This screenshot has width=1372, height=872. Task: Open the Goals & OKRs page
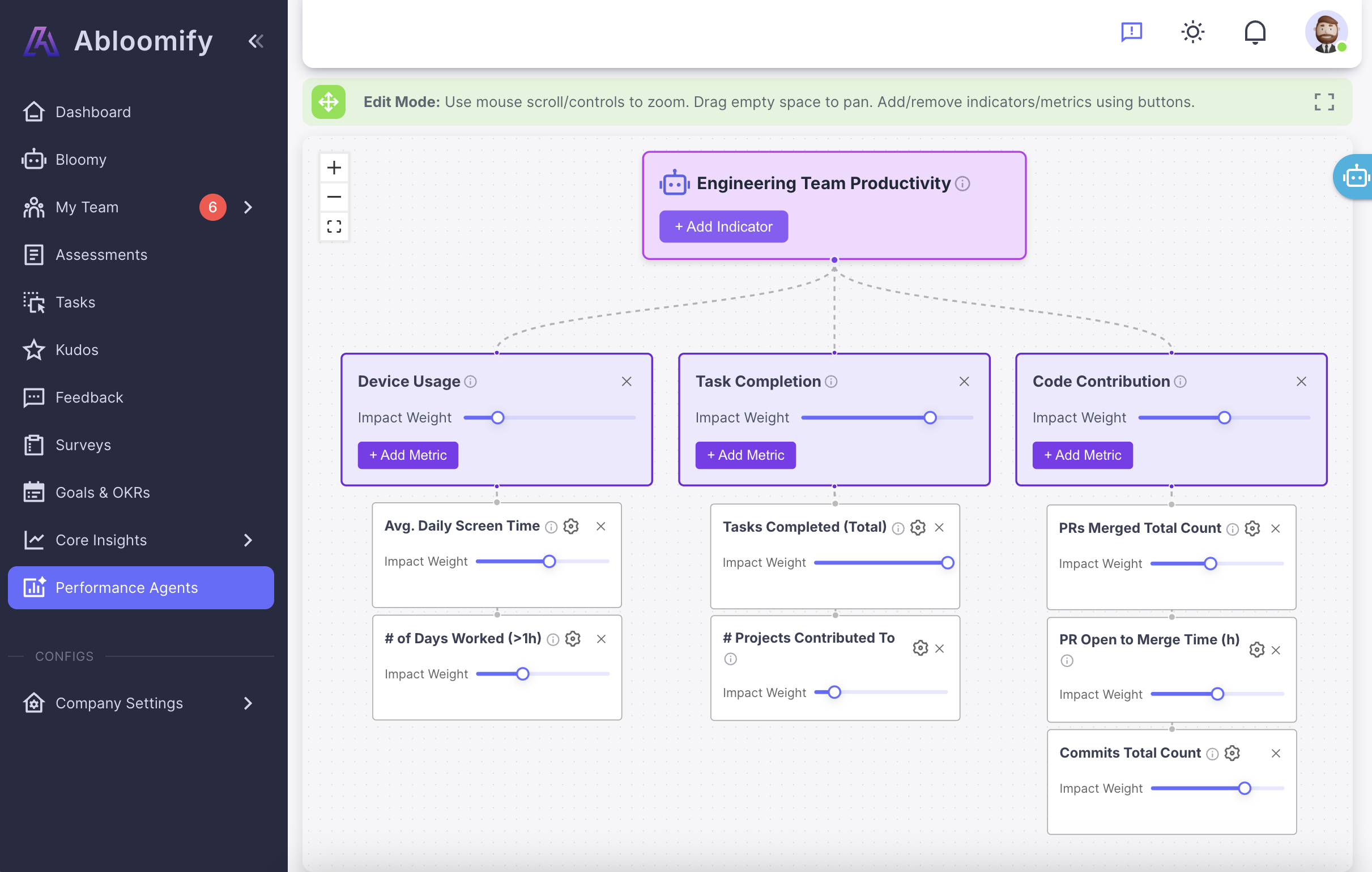(103, 492)
